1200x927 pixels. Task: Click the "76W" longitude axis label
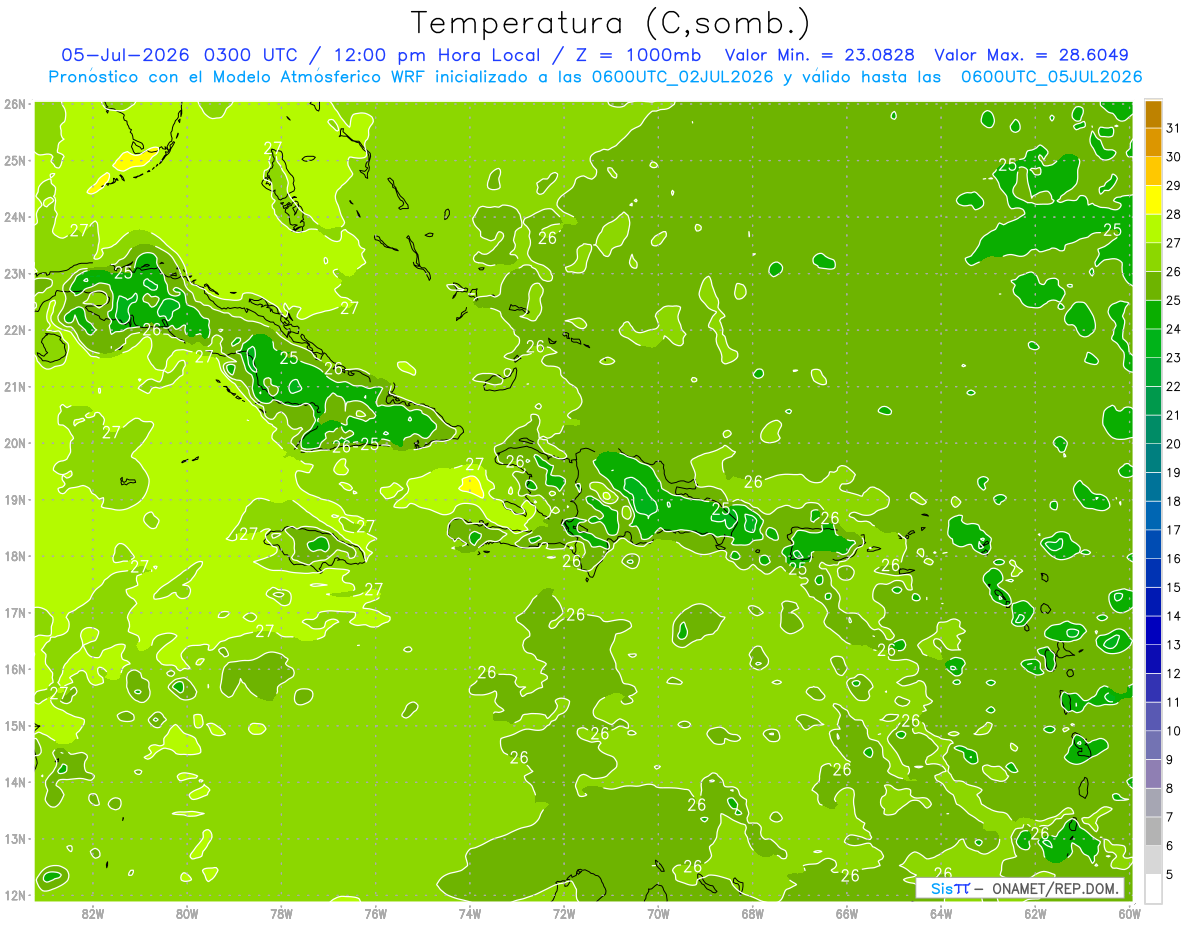[376, 913]
